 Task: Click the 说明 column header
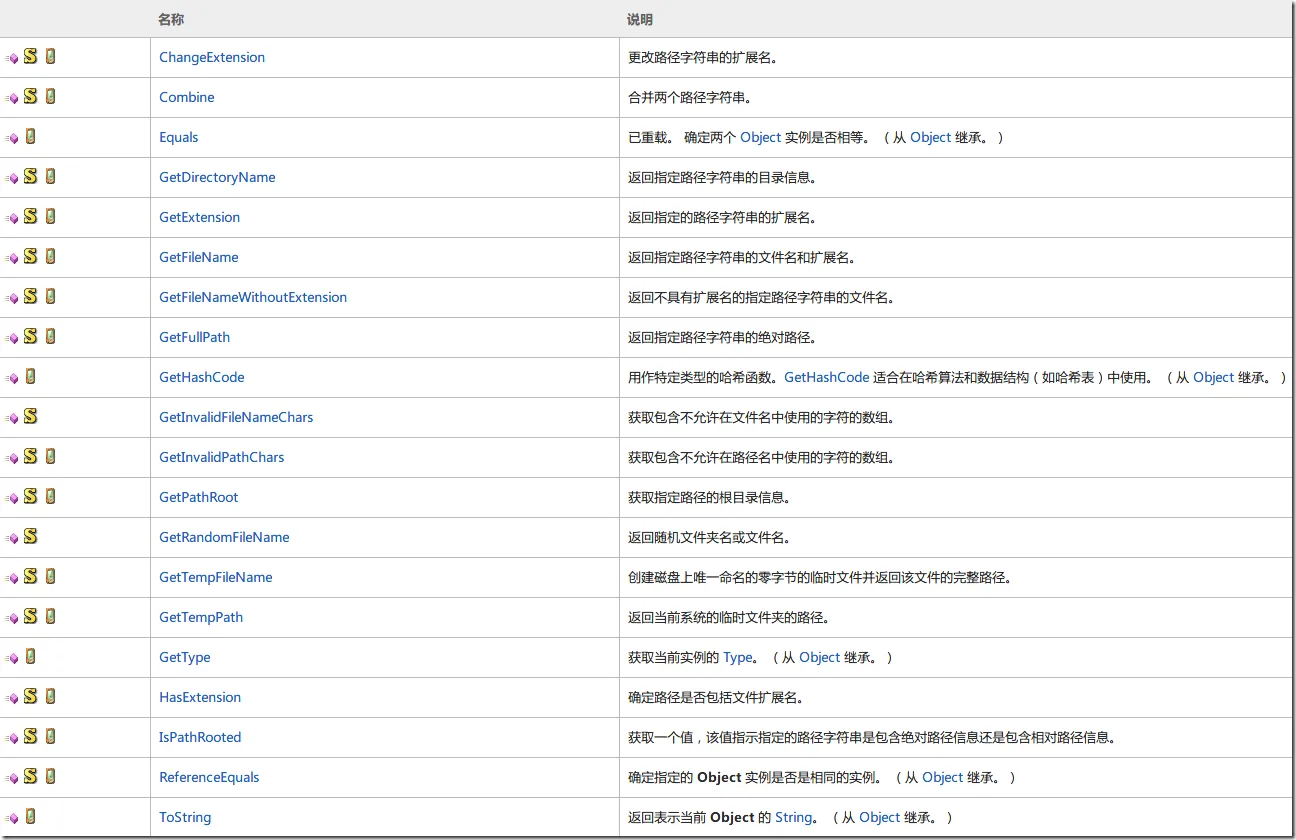640,19
